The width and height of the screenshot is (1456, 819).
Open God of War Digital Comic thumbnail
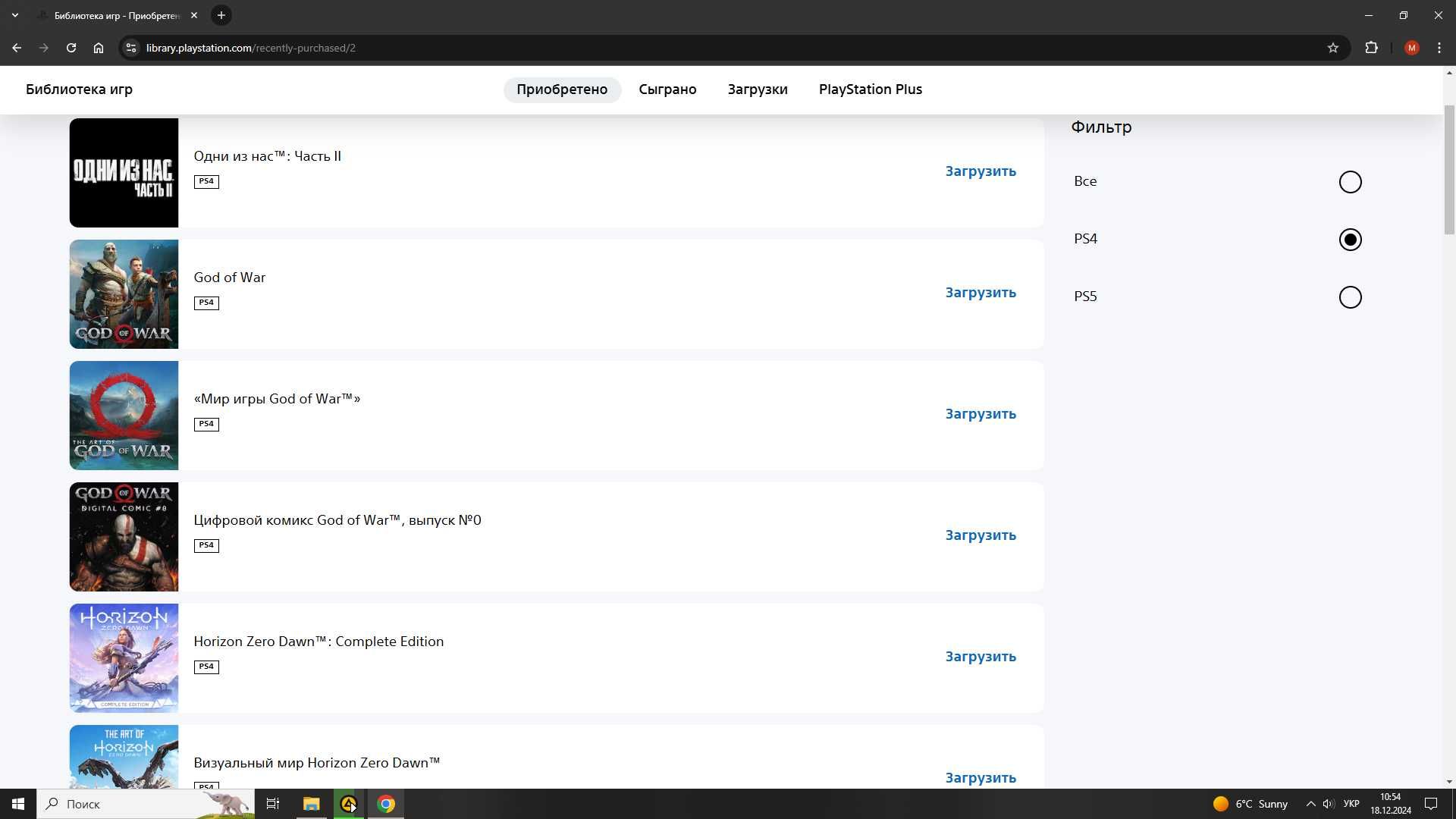click(124, 537)
